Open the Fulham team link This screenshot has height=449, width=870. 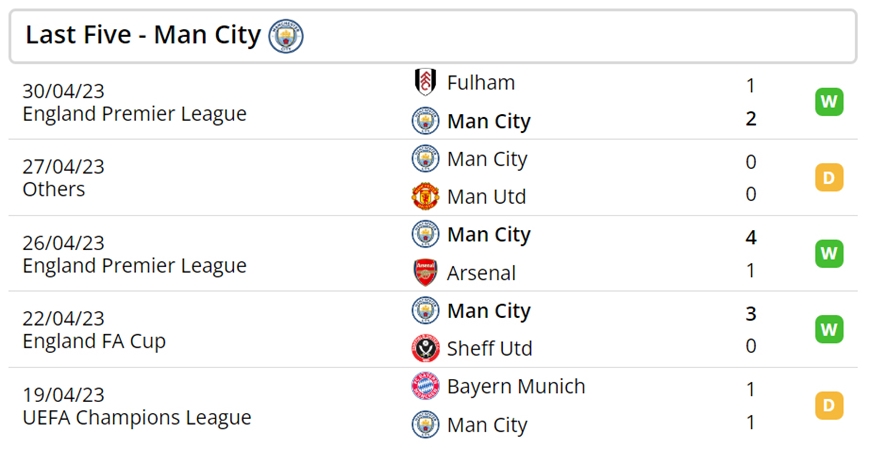(481, 83)
